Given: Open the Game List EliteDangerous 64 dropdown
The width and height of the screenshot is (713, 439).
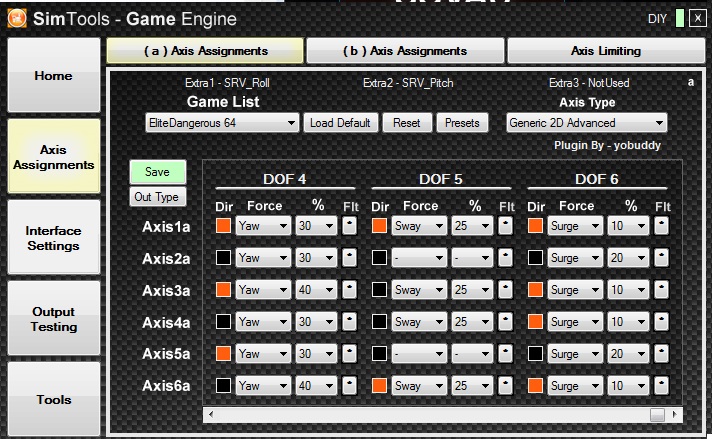Looking at the screenshot, I should point(222,123).
